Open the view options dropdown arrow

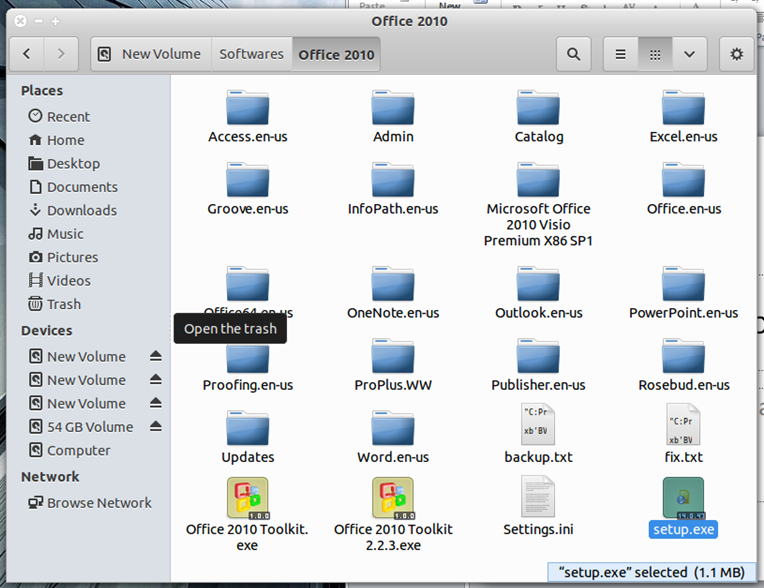(689, 54)
